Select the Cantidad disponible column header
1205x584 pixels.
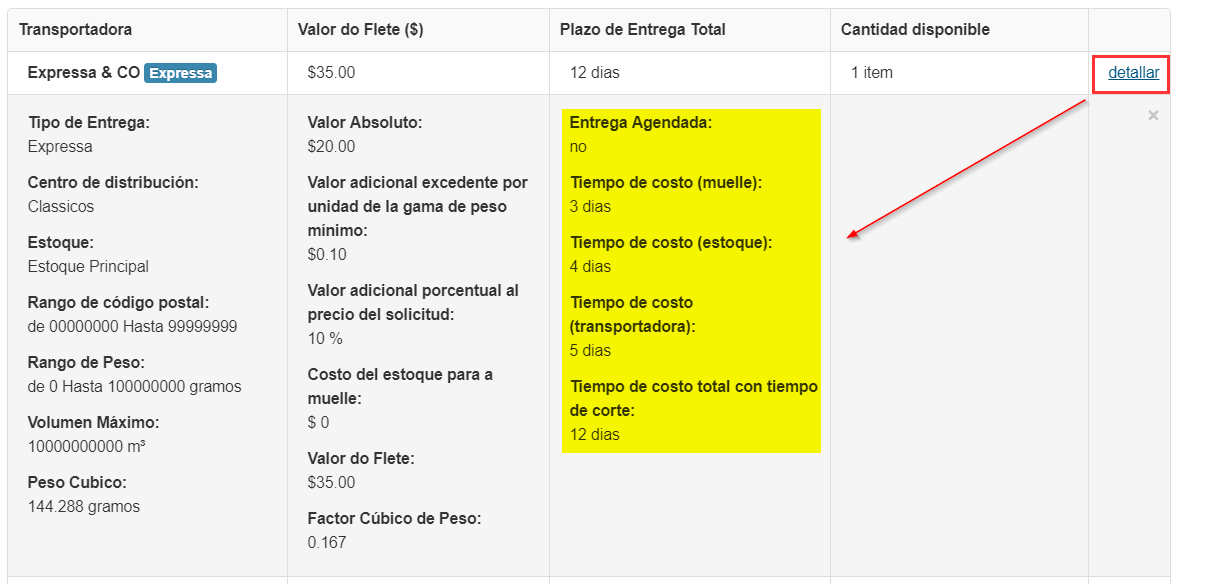tap(915, 30)
